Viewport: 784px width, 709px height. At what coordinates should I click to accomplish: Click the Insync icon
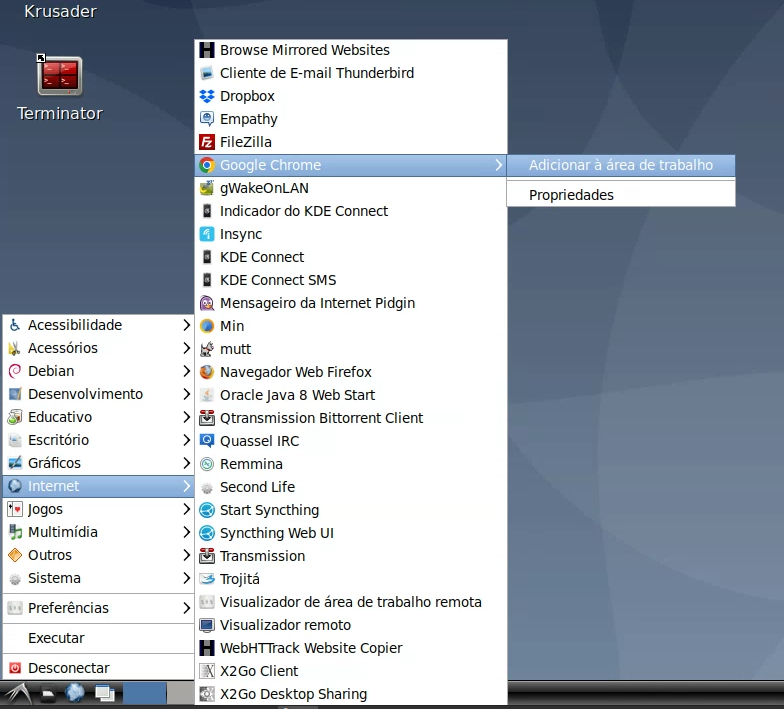coord(206,234)
